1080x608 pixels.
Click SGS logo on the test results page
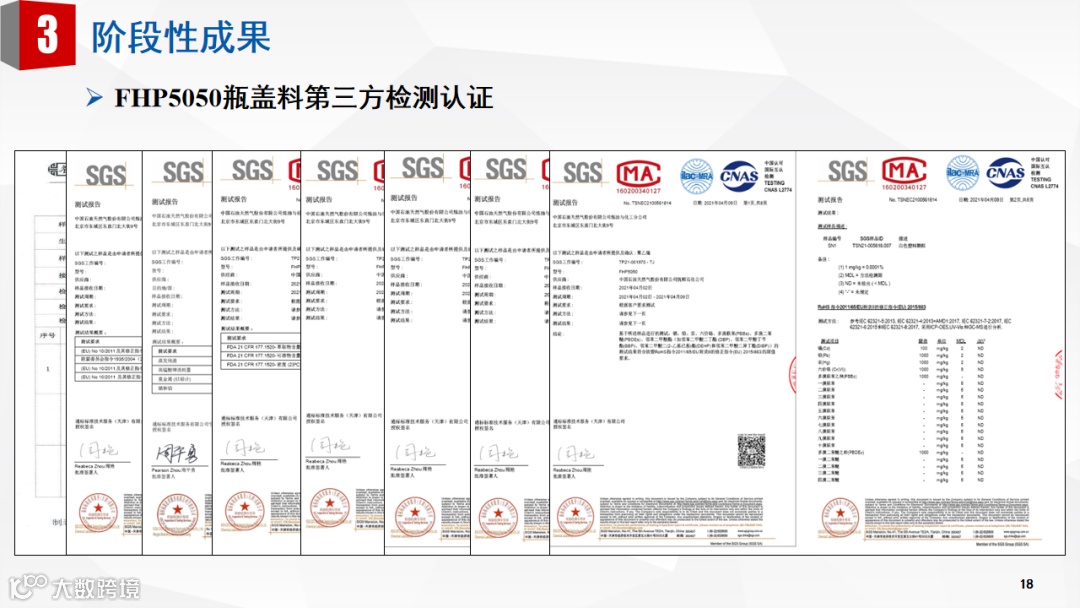[x=848, y=171]
